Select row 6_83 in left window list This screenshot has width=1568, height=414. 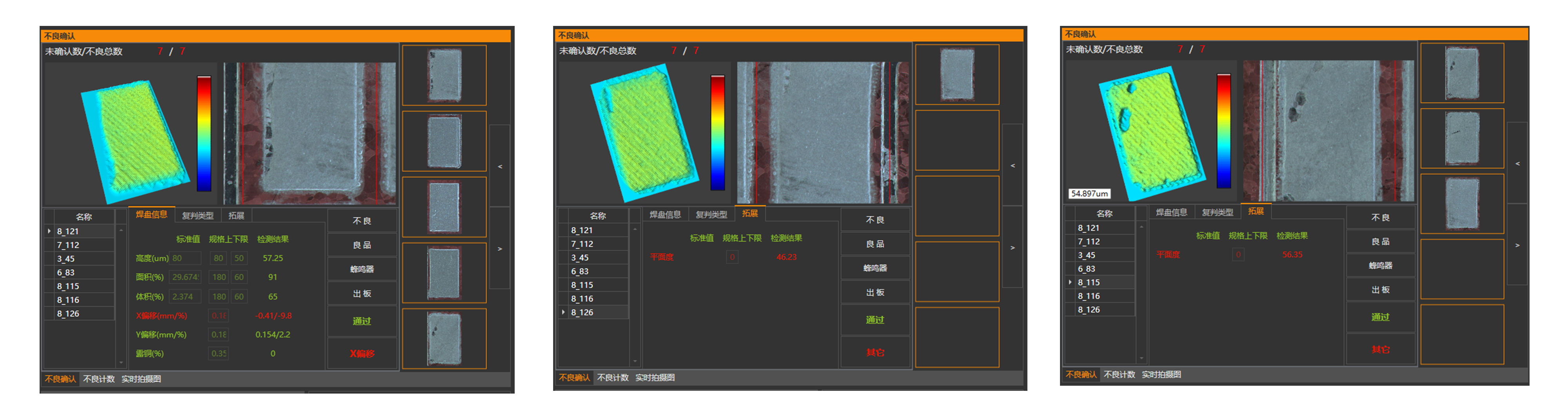[x=84, y=273]
